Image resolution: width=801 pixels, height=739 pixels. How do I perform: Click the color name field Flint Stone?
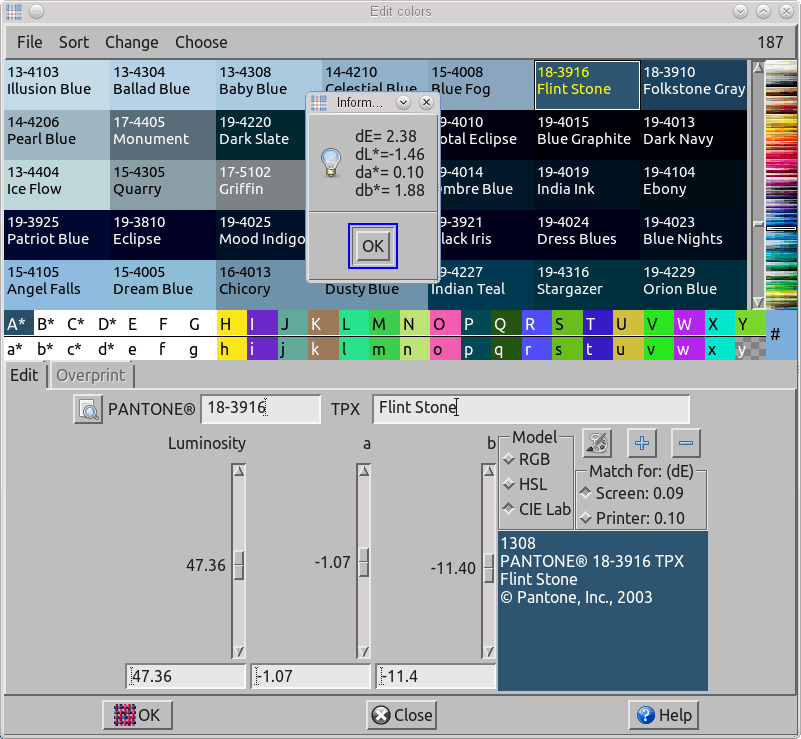point(531,409)
